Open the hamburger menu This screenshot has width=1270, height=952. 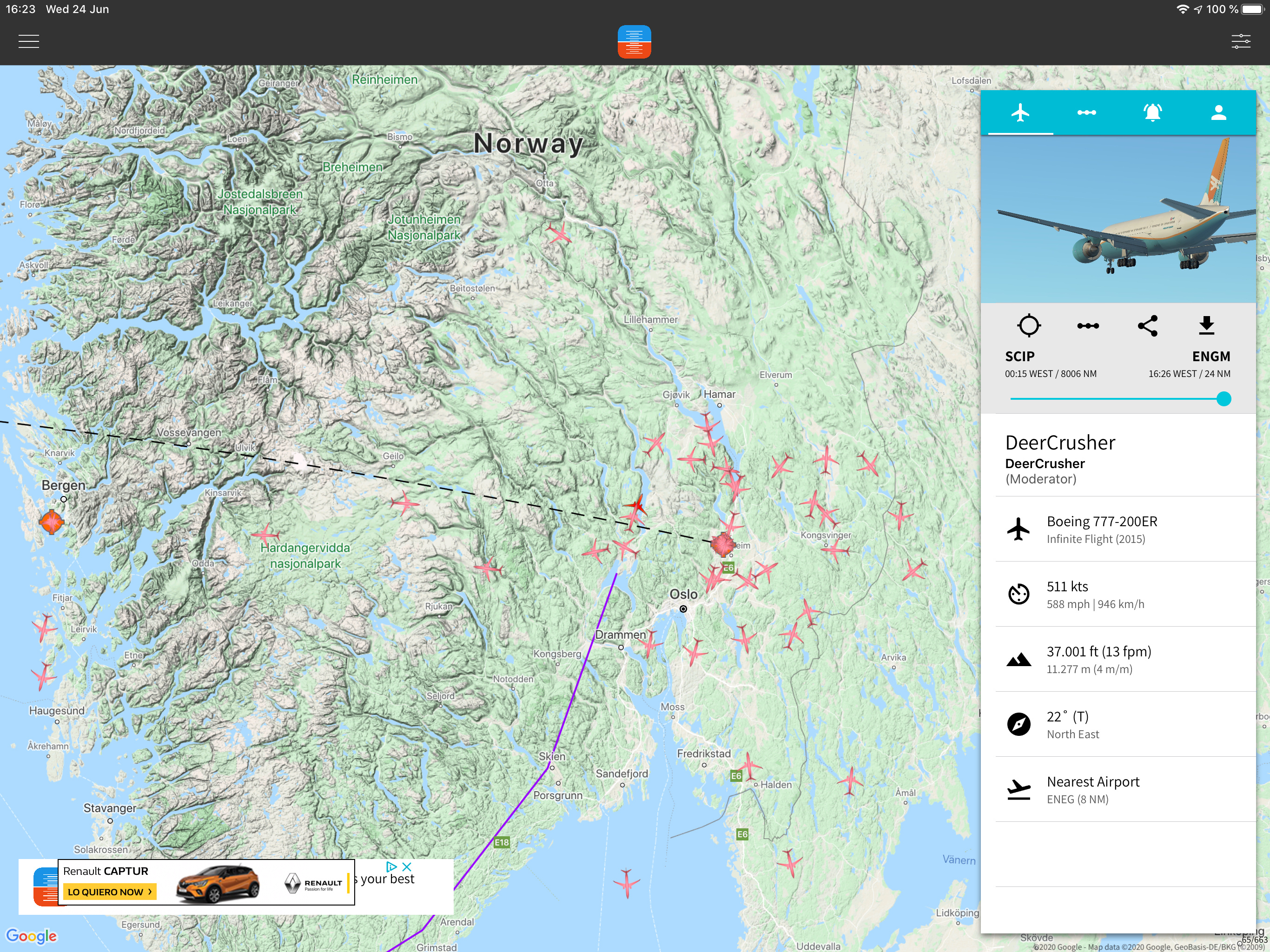[x=28, y=41]
